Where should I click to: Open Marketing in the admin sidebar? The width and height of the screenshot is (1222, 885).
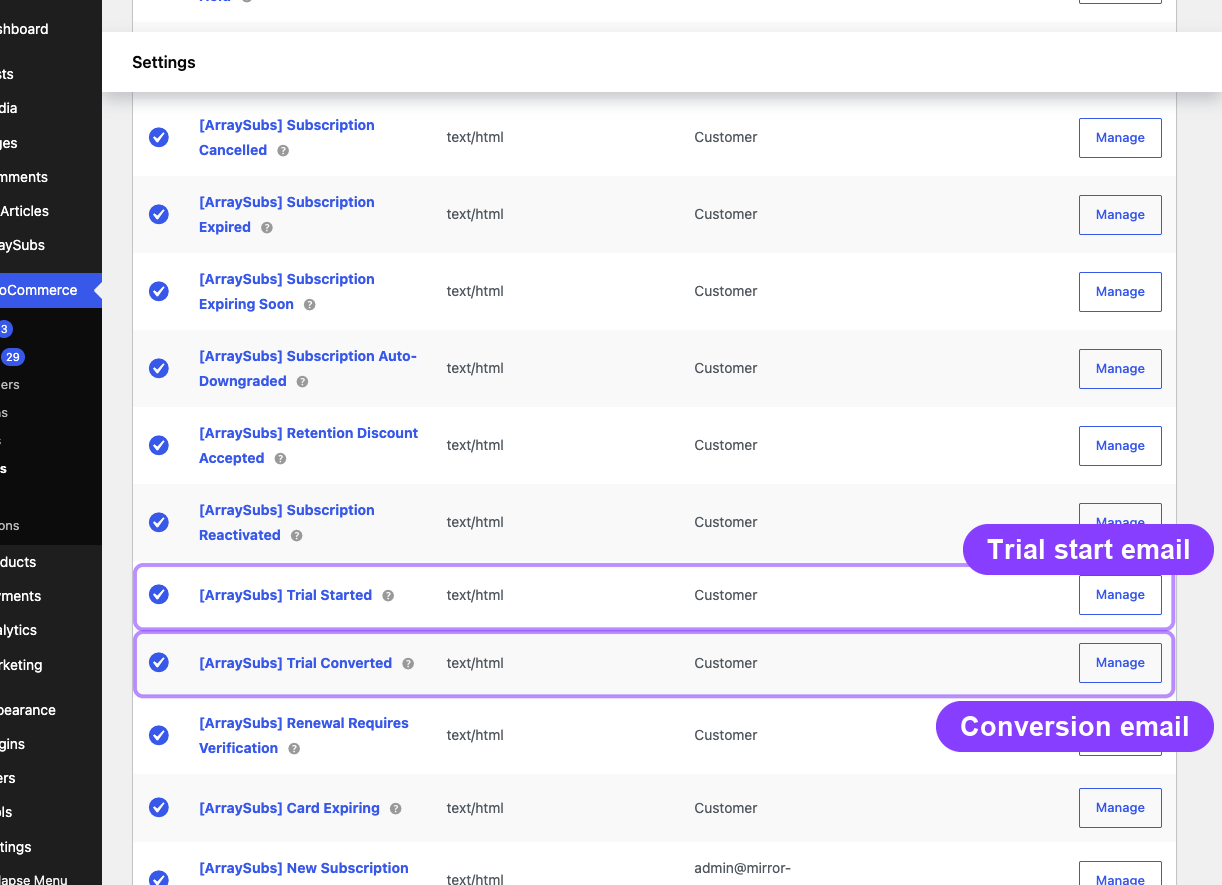pyautogui.click(x=22, y=665)
